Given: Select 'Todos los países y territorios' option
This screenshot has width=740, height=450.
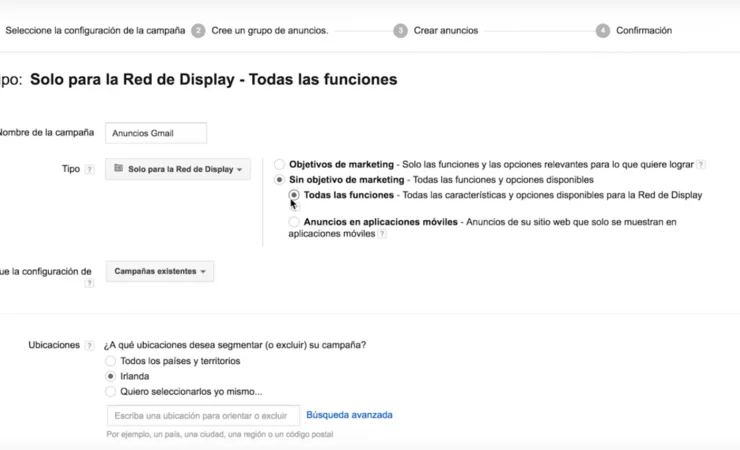Looking at the screenshot, I should [x=111, y=361].
